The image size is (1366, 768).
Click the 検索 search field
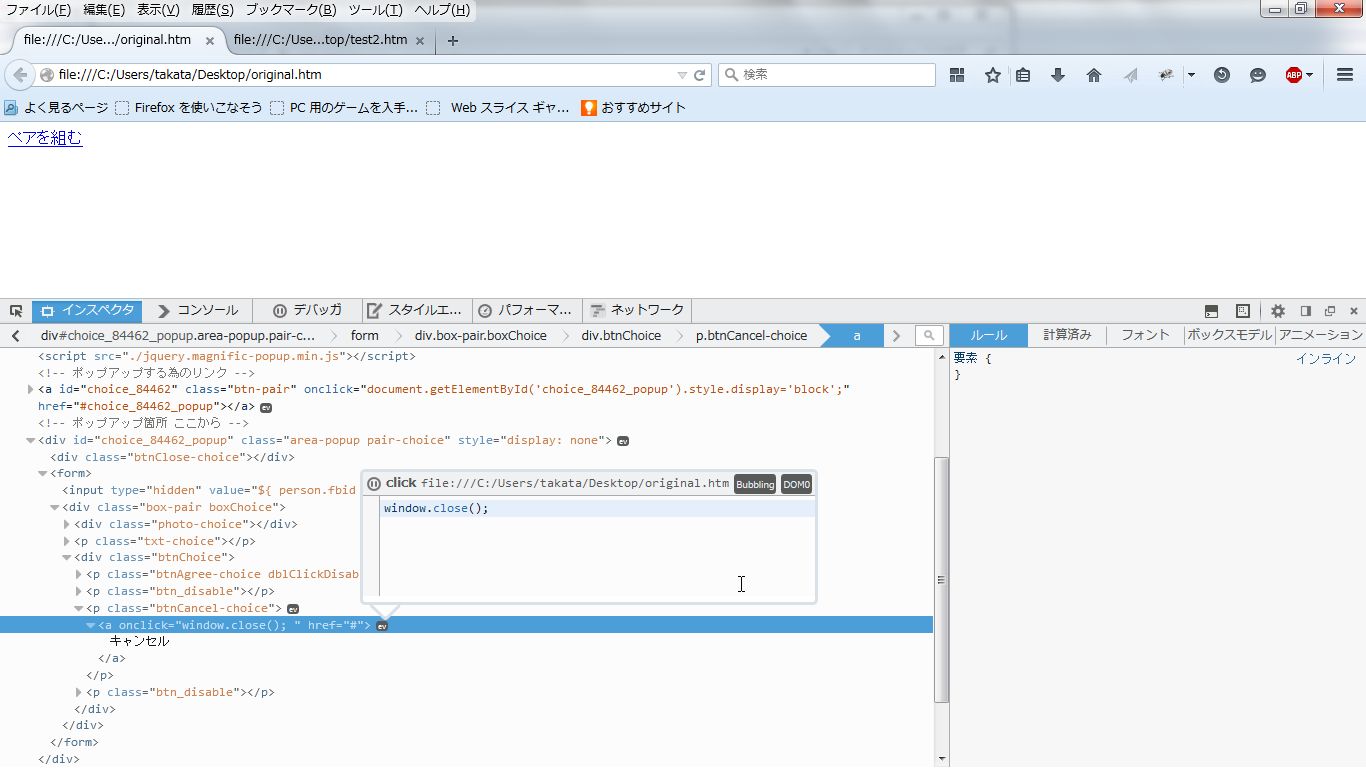[827, 75]
